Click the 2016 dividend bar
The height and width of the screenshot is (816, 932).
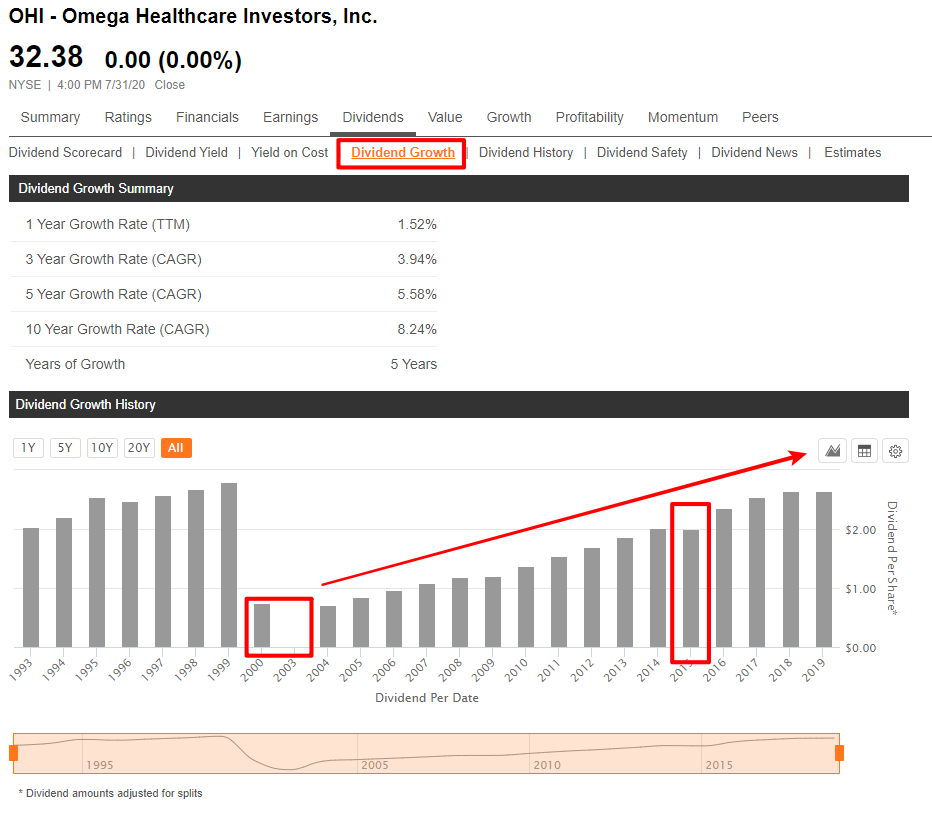724,578
